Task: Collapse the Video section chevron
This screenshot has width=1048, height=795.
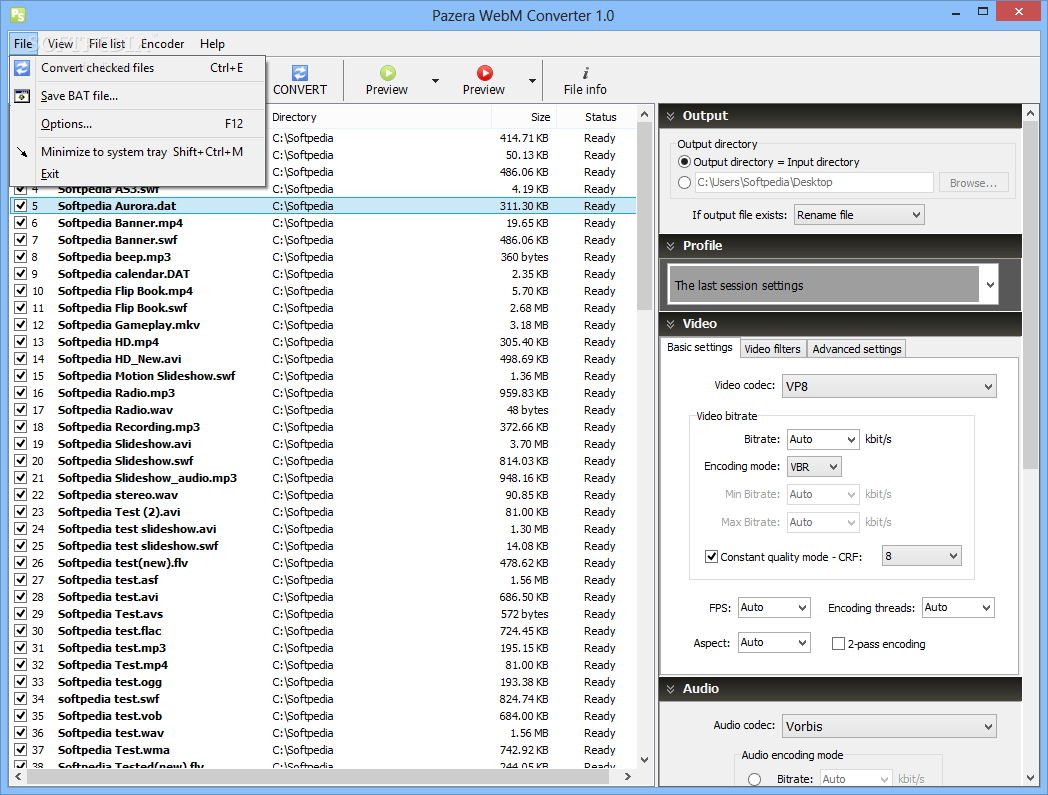Action: 670,324
